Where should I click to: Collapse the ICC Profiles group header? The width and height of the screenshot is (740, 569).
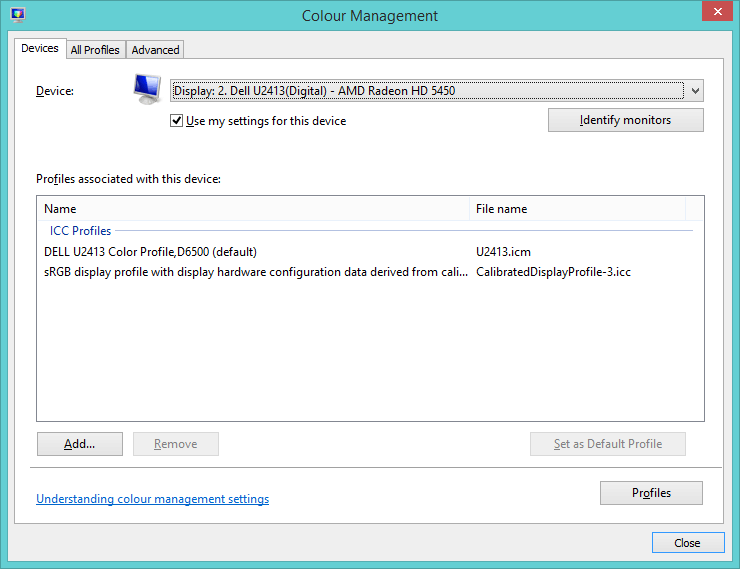[x=80, y=231]
